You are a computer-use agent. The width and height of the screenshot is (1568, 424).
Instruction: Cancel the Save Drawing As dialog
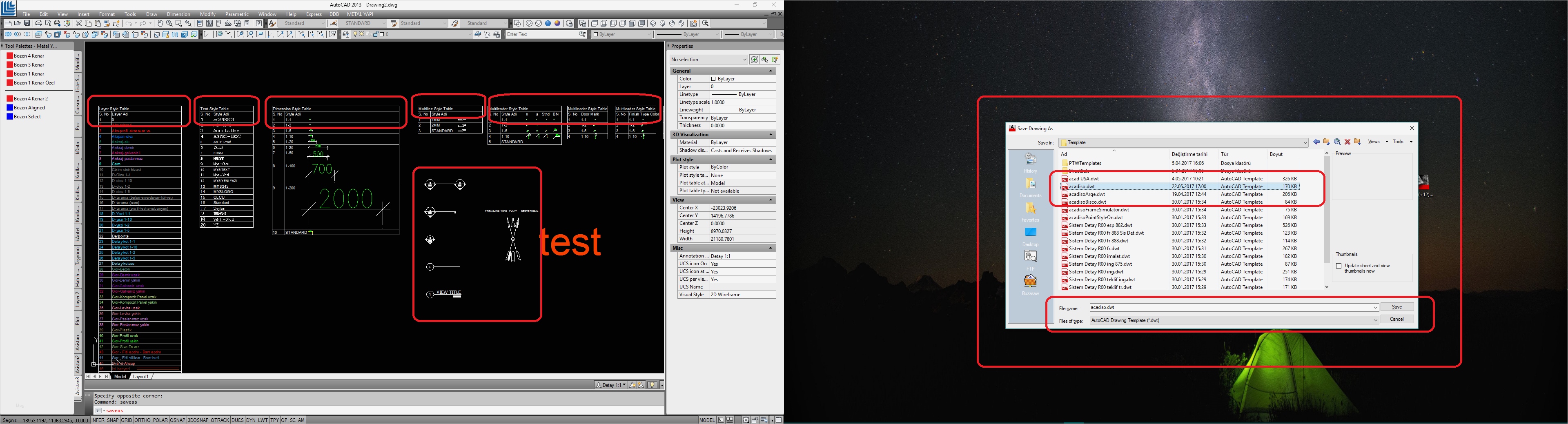1397,319
